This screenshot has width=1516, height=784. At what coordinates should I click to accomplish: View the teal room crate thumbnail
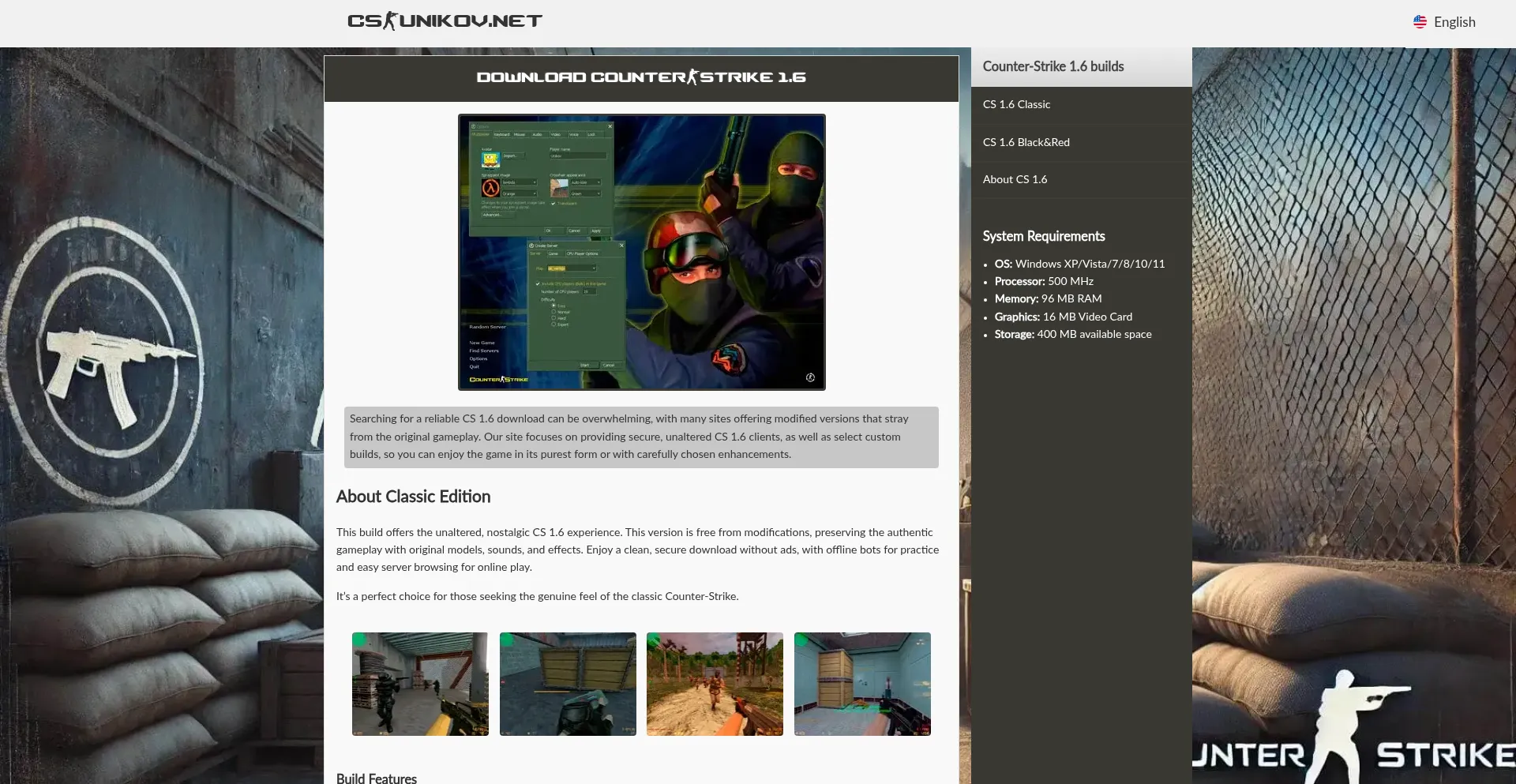coord(862,684)
